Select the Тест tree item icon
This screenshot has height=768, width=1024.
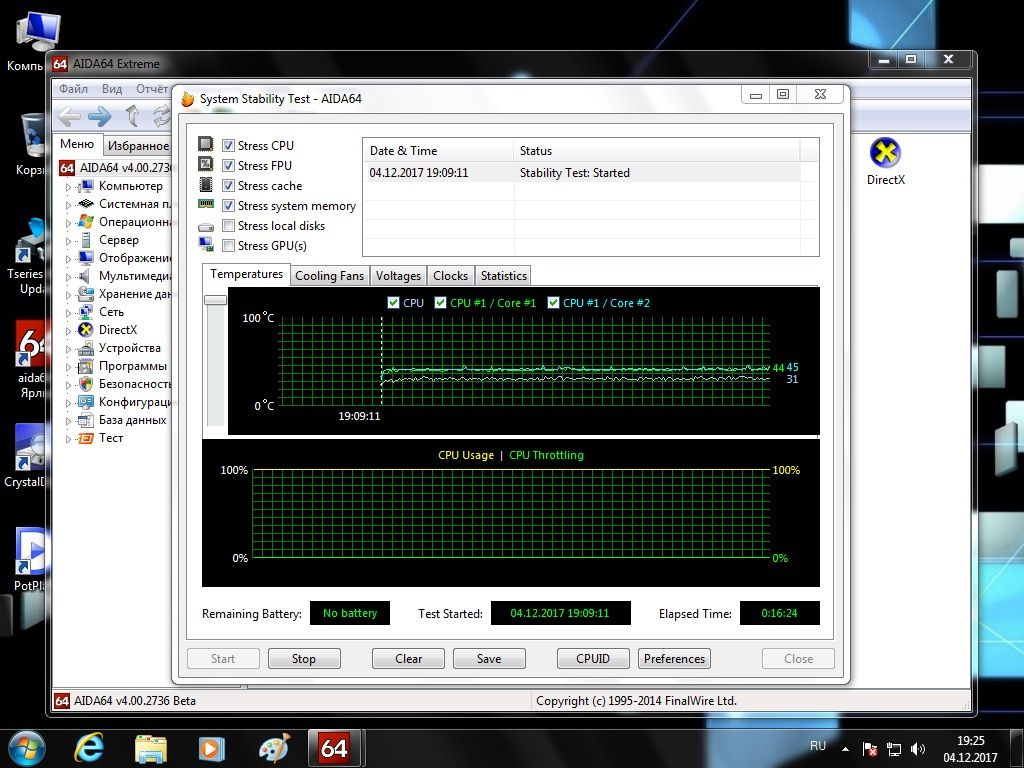[86, 438]
